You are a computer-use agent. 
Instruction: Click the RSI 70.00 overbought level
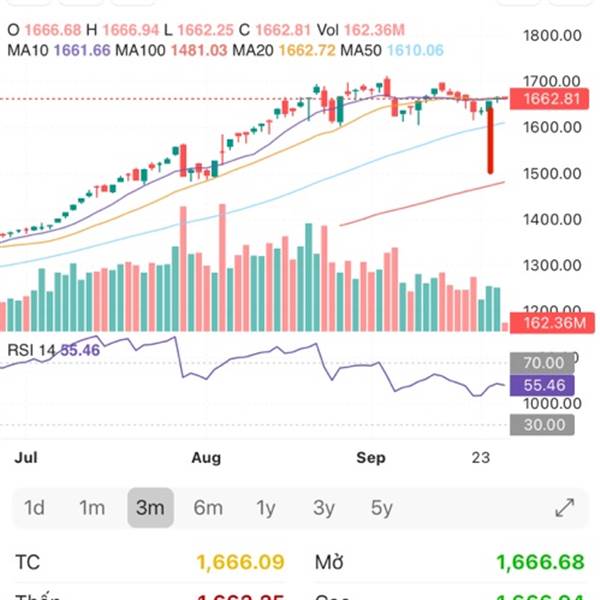tap(542, 362)
